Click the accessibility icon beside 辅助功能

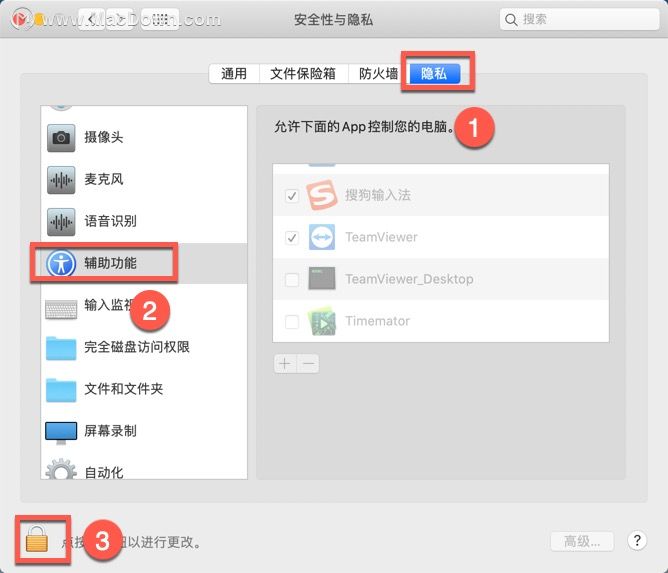61,263
